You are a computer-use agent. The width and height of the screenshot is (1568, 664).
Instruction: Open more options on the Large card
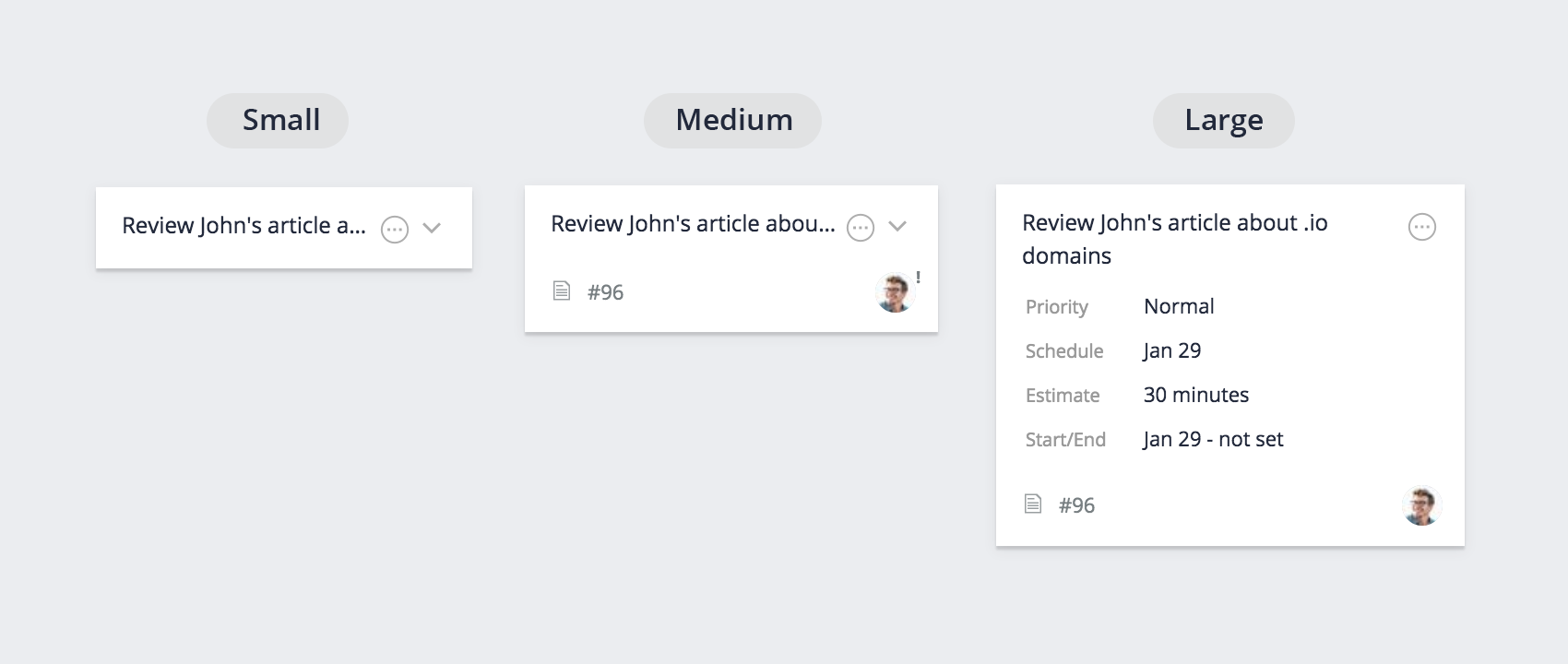[x=1422, y=227]
